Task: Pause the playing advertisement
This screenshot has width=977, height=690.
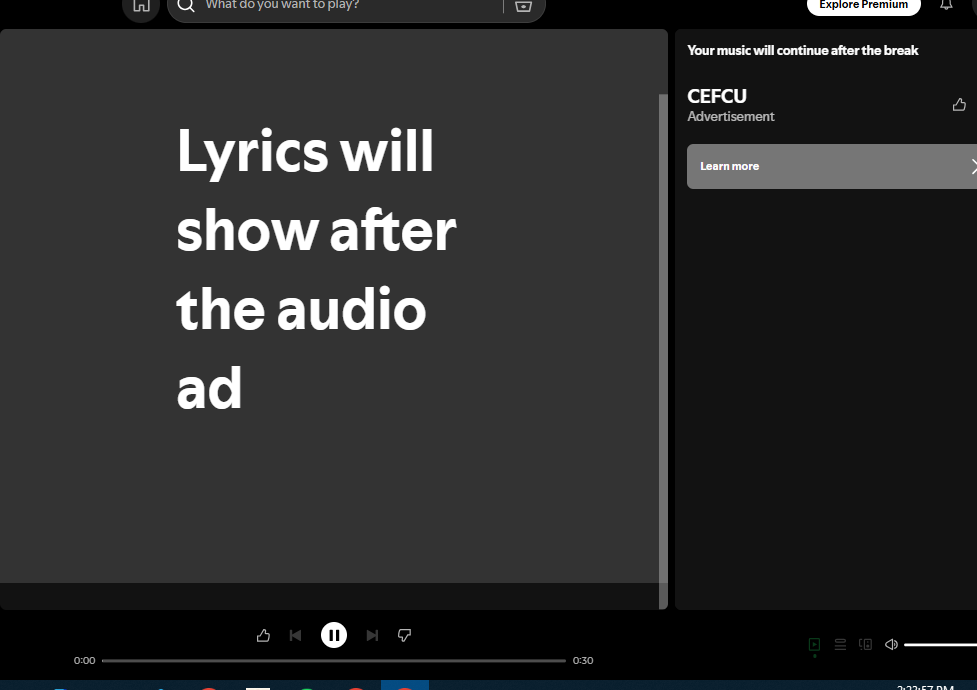Action: (x=333, y=635)
